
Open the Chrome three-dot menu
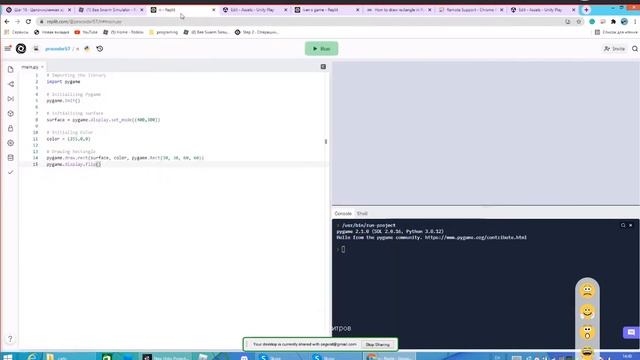(x=636, y=22)
